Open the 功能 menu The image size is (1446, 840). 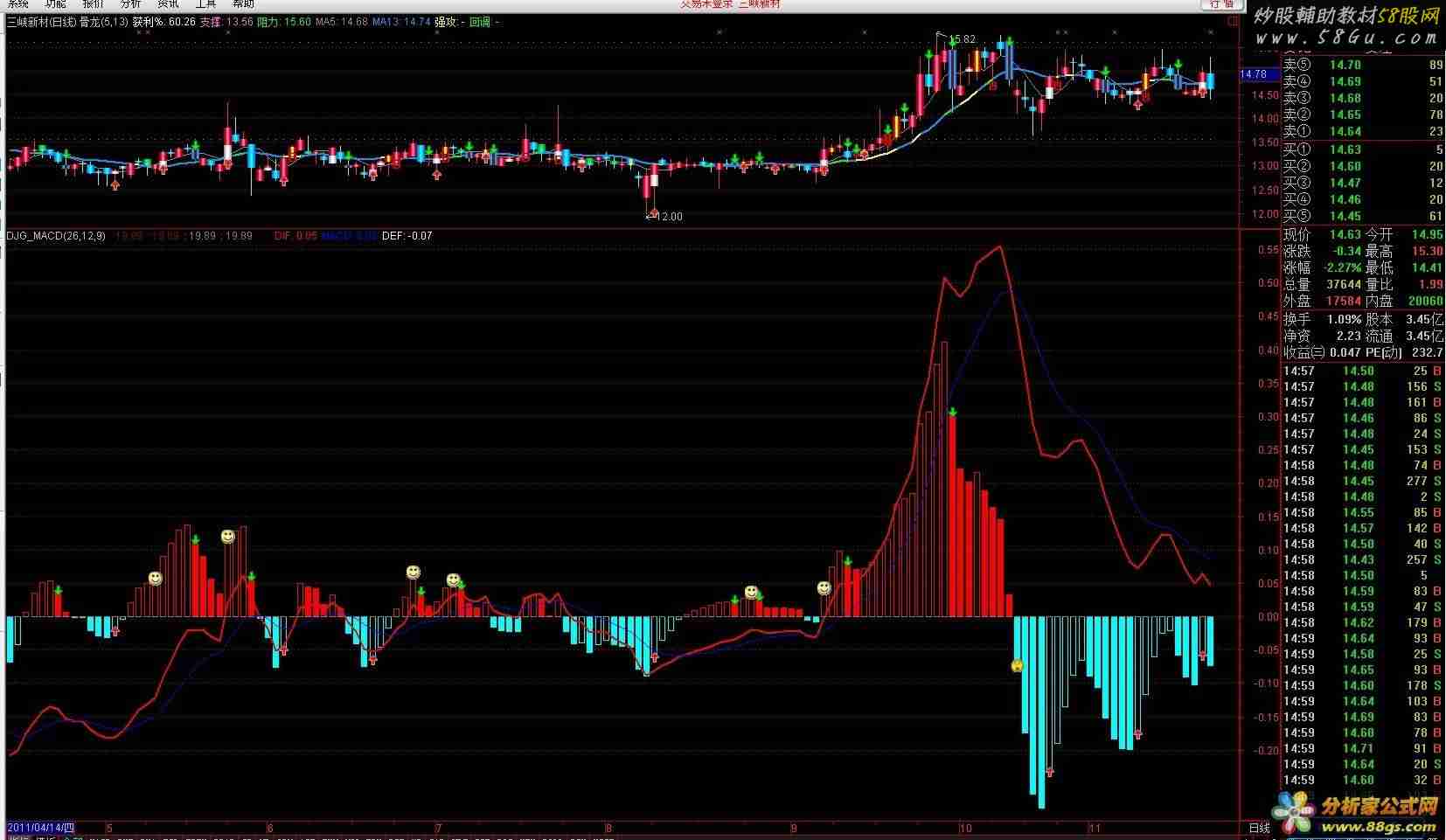55,4
